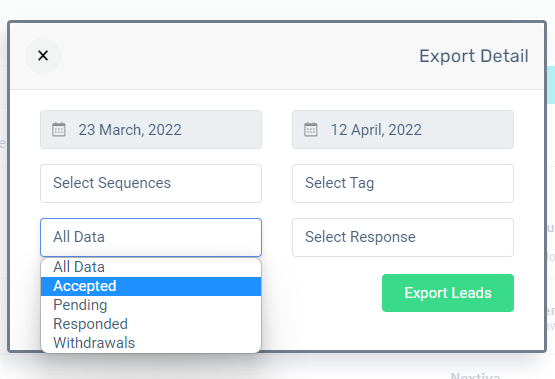Choose the Responded status option
The image size is (555, 379).
pyautogui.click(x=151, y=324)
